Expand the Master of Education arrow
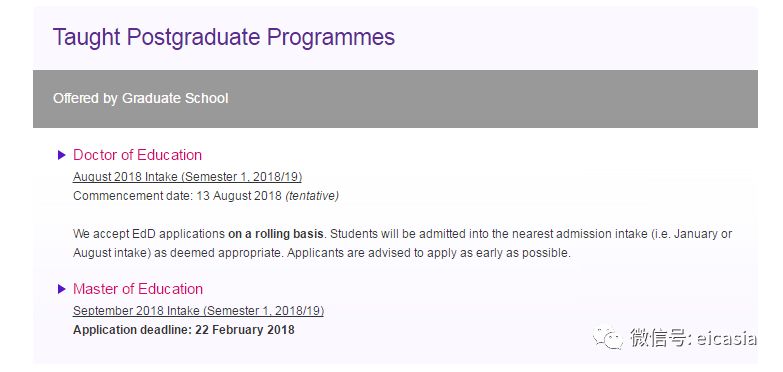The height and width of the screenshot is (372, 783). [x=61, y=289]
